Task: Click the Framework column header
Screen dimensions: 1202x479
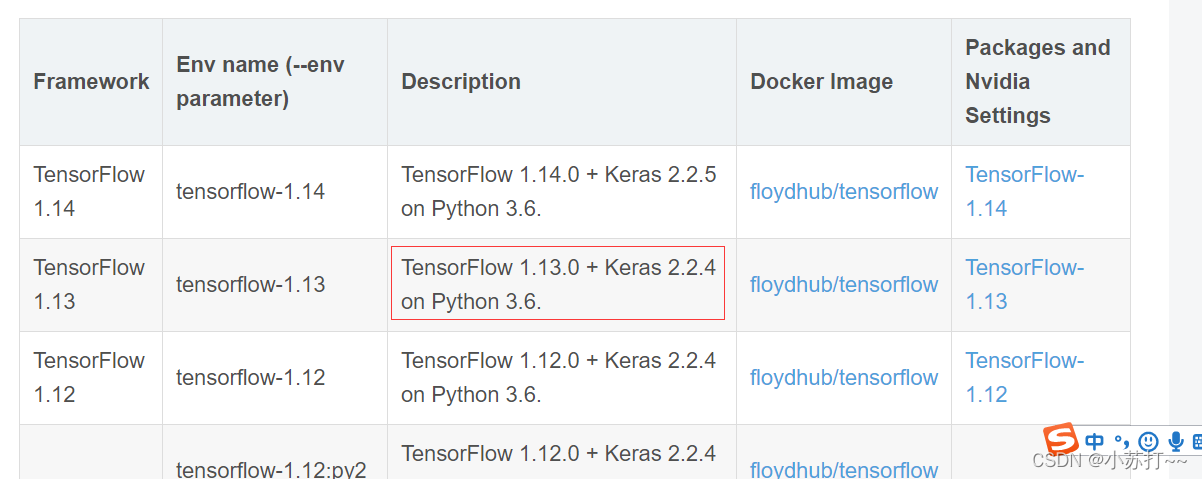Action: [91, 81]
